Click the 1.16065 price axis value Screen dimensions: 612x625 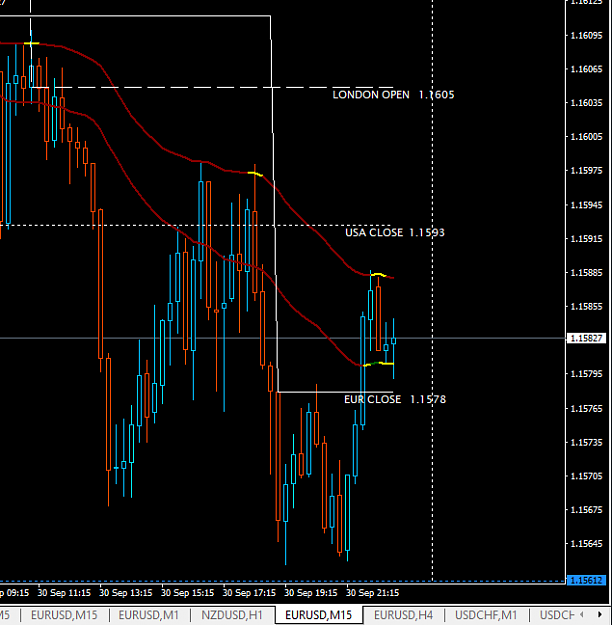(586, 69)
